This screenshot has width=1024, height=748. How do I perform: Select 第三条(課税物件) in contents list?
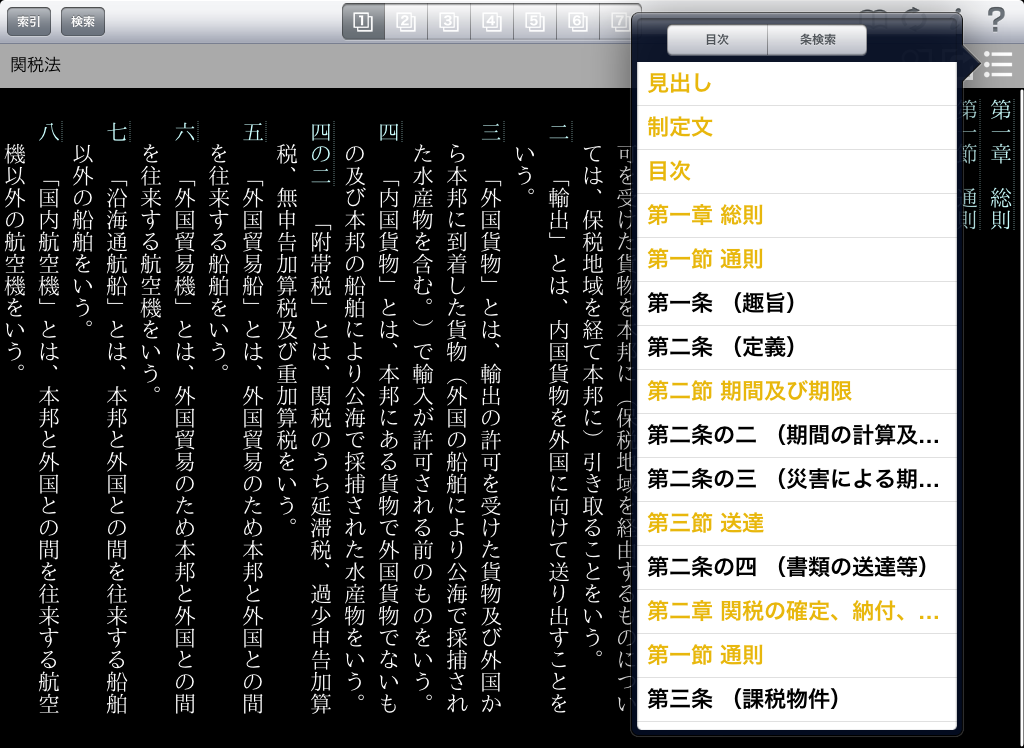pos(796,700)
